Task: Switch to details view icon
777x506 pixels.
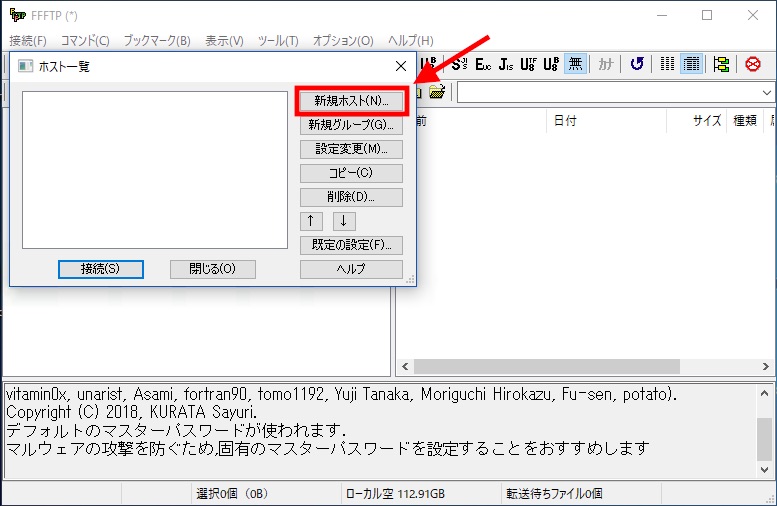Action: [x=691, y=64]
